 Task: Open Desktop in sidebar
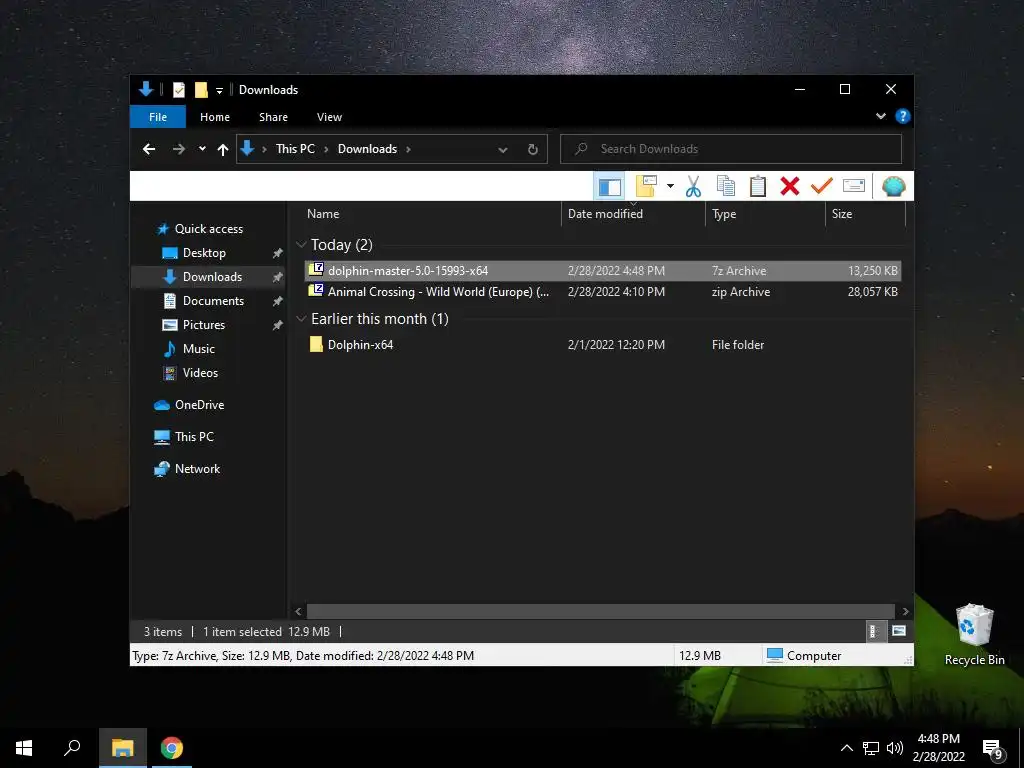[204, 253]
